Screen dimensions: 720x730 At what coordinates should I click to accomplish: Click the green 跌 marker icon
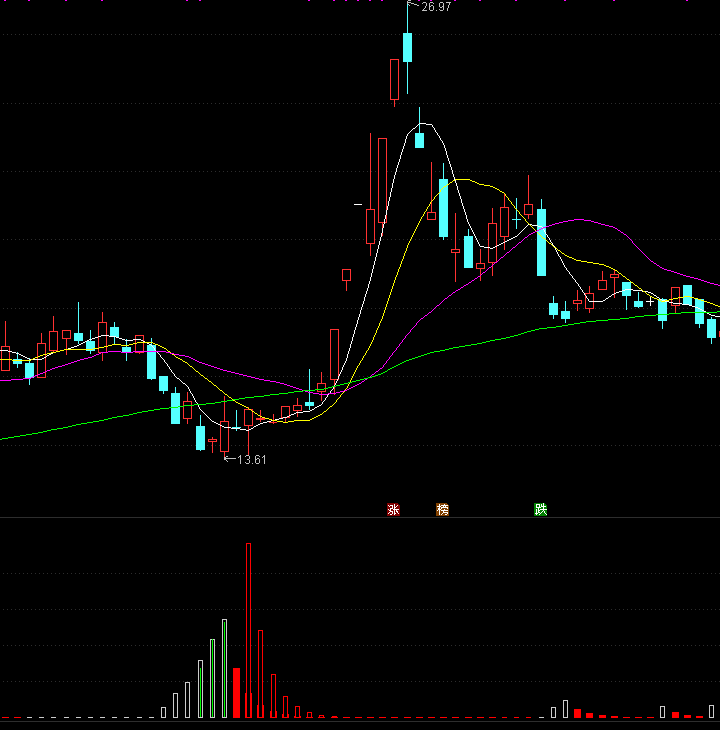(540, 509)
